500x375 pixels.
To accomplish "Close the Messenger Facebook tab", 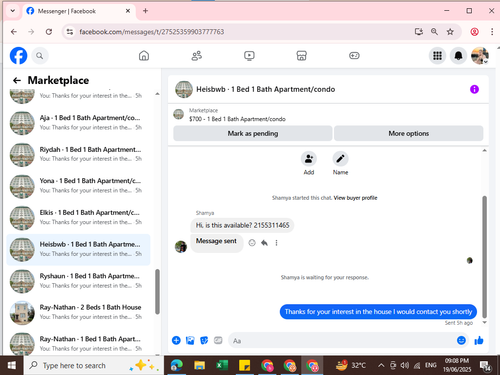I will tap(128, 11).
